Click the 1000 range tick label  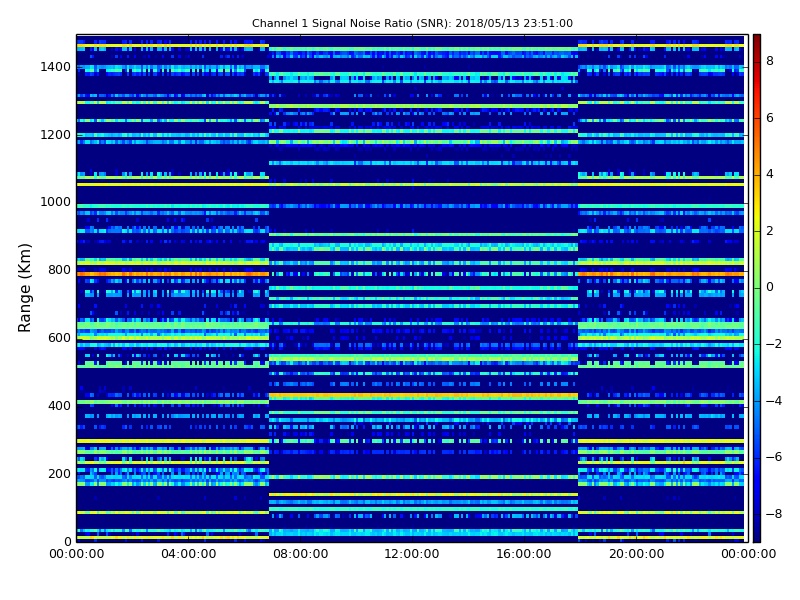click(56, 202)
